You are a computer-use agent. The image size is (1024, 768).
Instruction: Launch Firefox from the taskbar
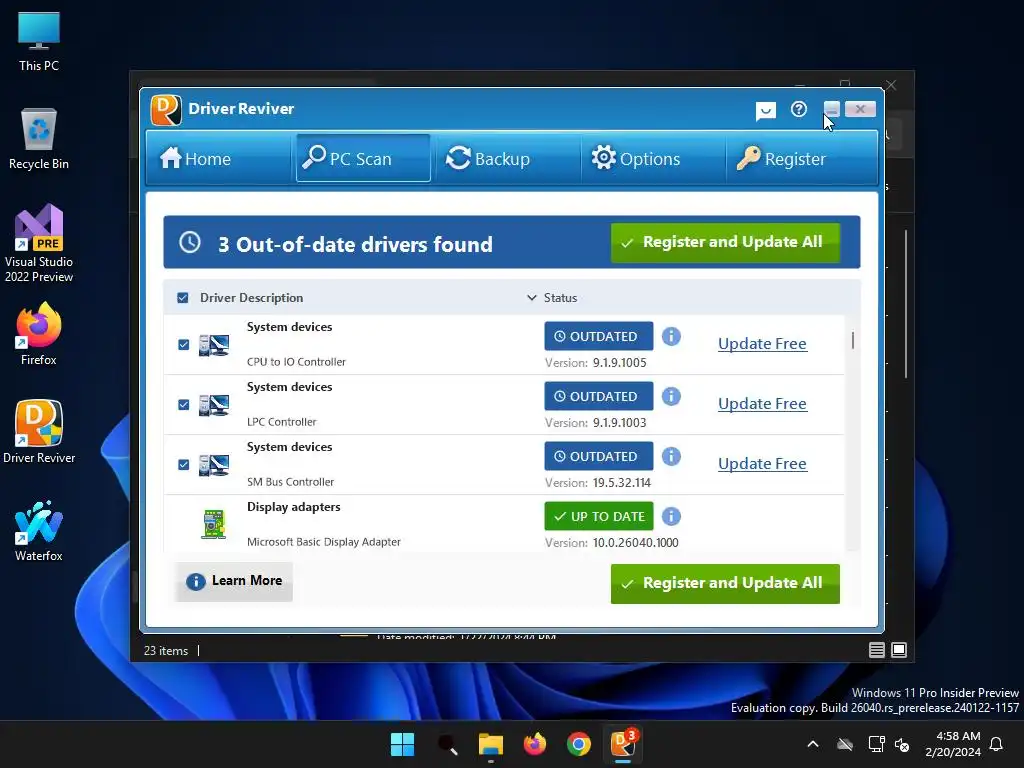535,744
